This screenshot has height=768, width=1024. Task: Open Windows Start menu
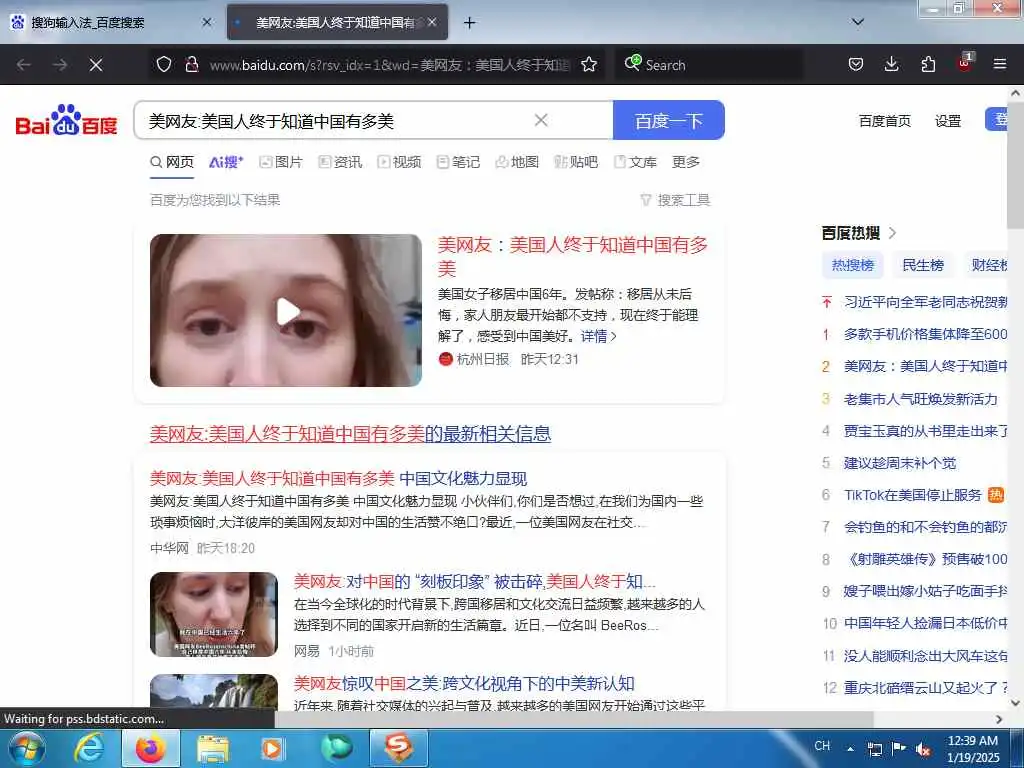[x=26, y=748]
